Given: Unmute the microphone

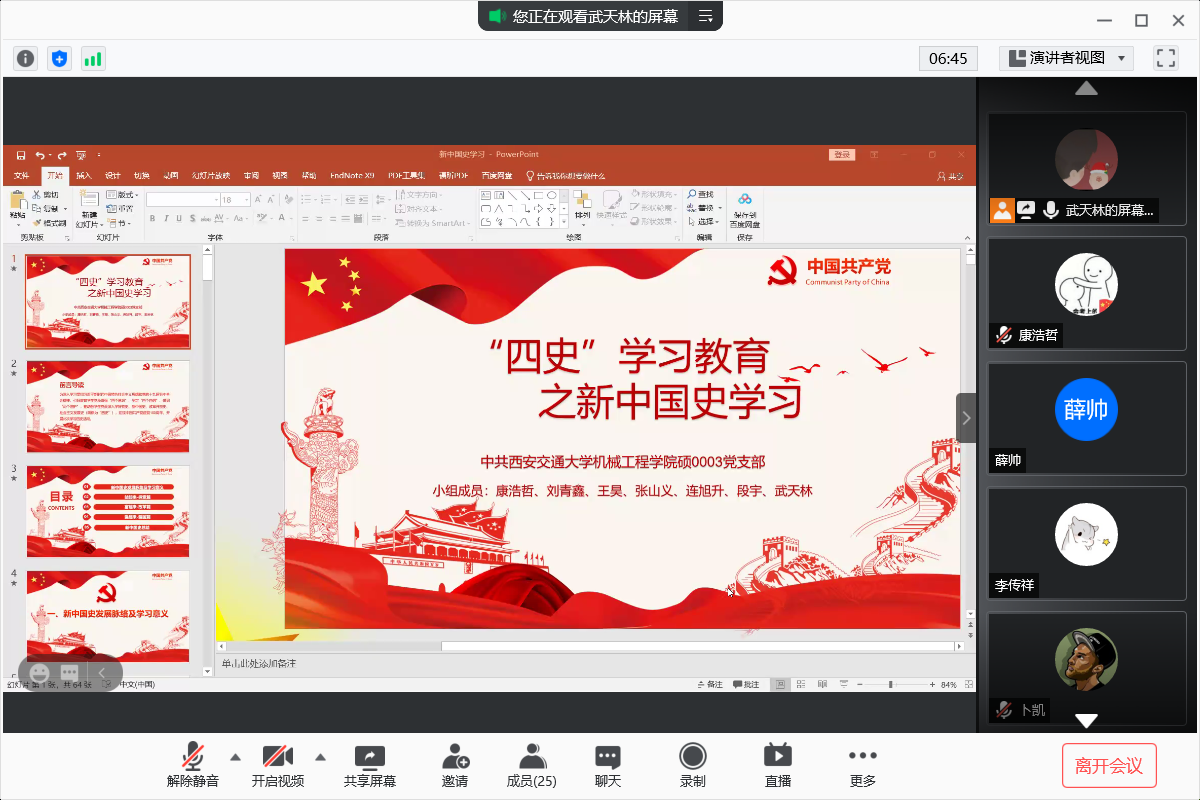Looking at the screenshot, I should tap(193, 765).
